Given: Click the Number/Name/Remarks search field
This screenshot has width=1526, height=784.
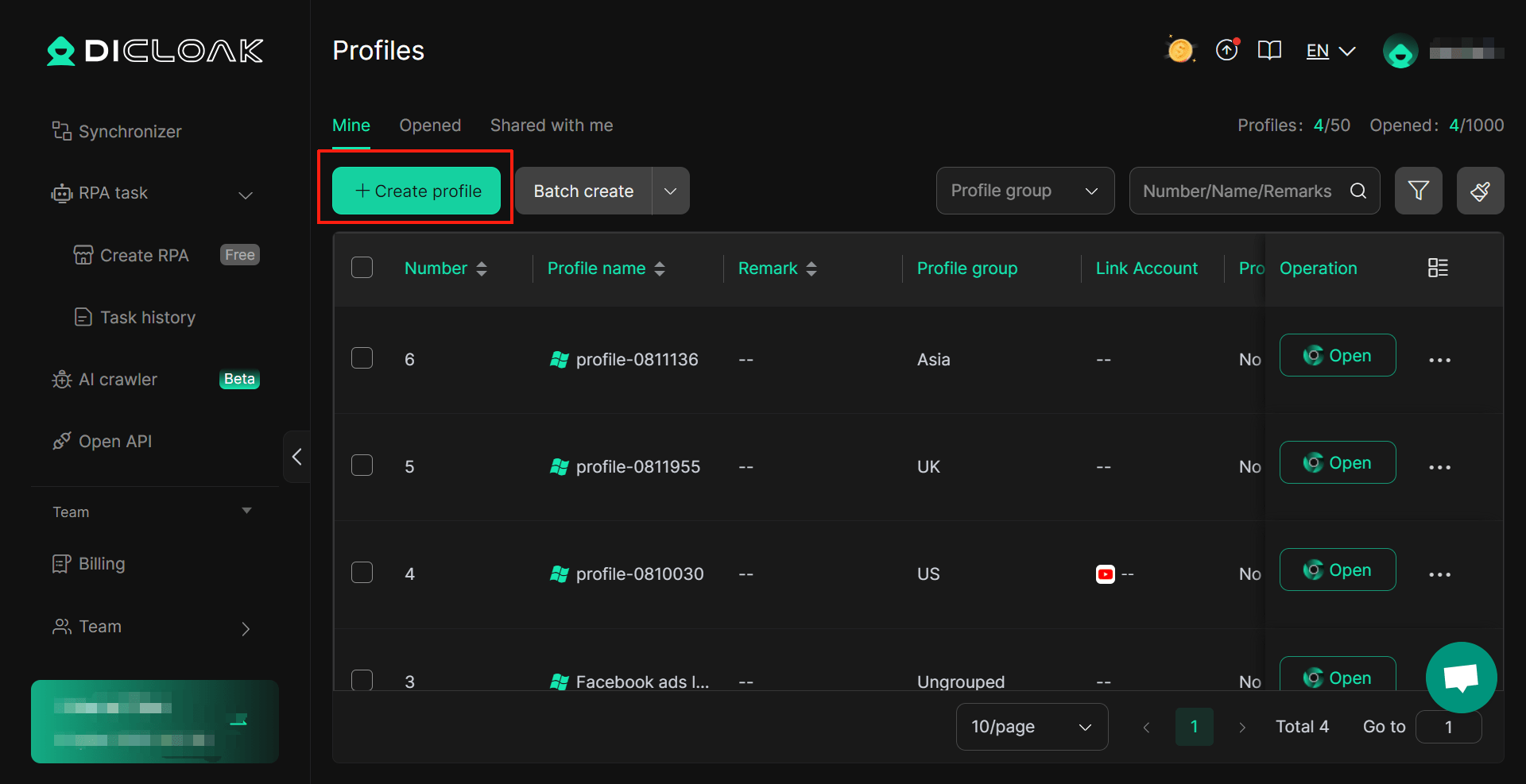Looking at the screenshot, I should (1237, 191).
